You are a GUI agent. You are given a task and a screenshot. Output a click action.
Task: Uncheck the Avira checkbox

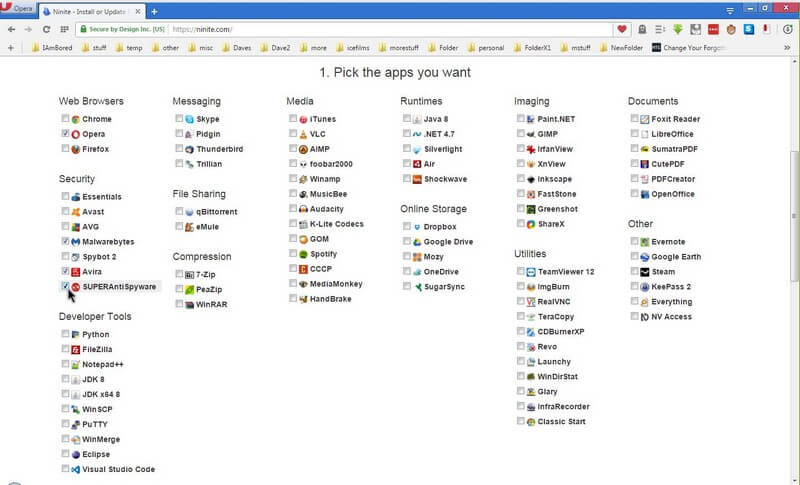(x=65, y=271)
